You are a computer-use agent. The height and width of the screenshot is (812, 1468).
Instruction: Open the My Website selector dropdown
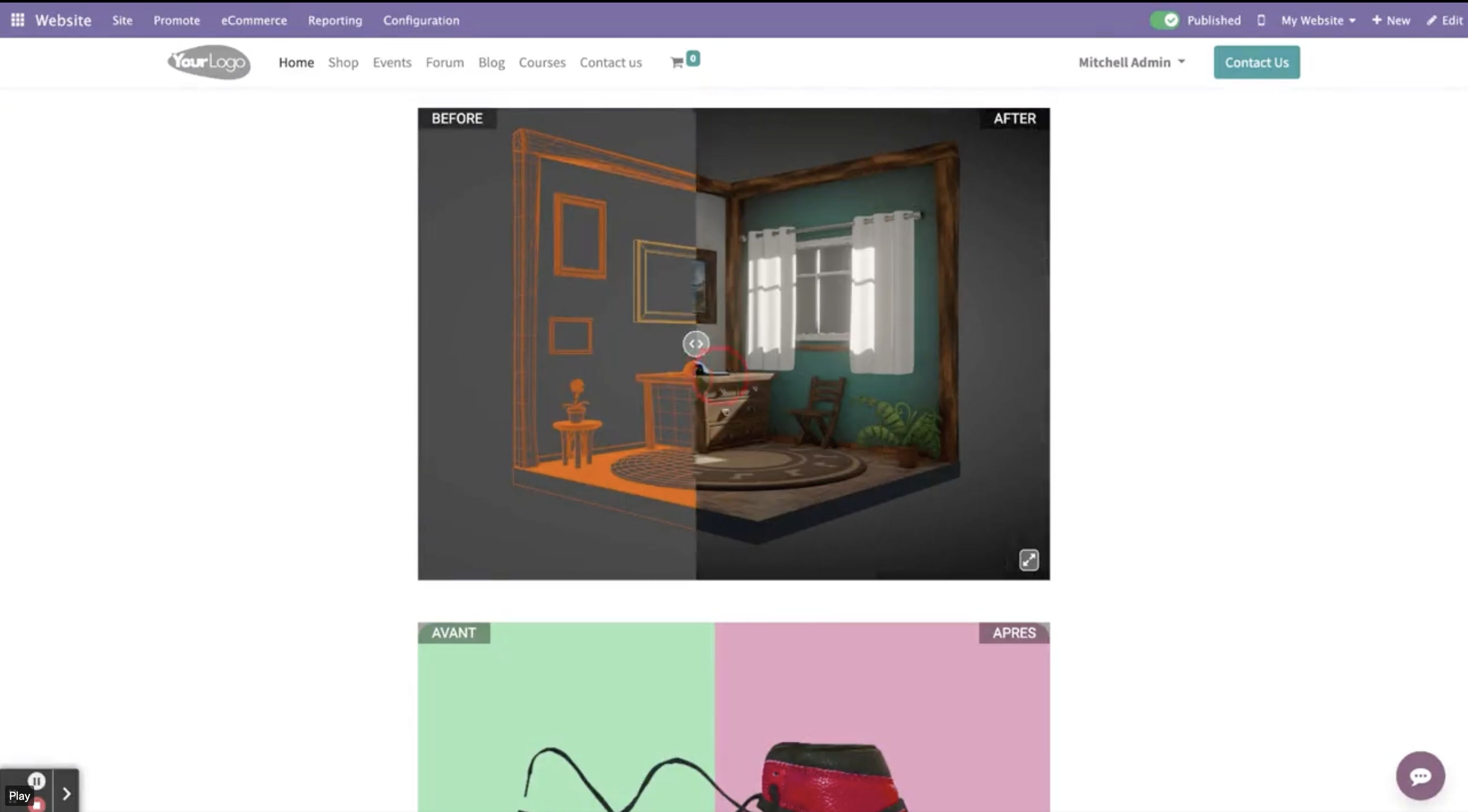1318,20
